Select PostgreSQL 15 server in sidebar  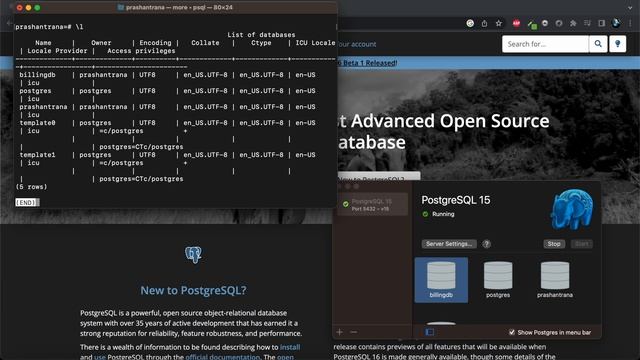tap(373, 204)
